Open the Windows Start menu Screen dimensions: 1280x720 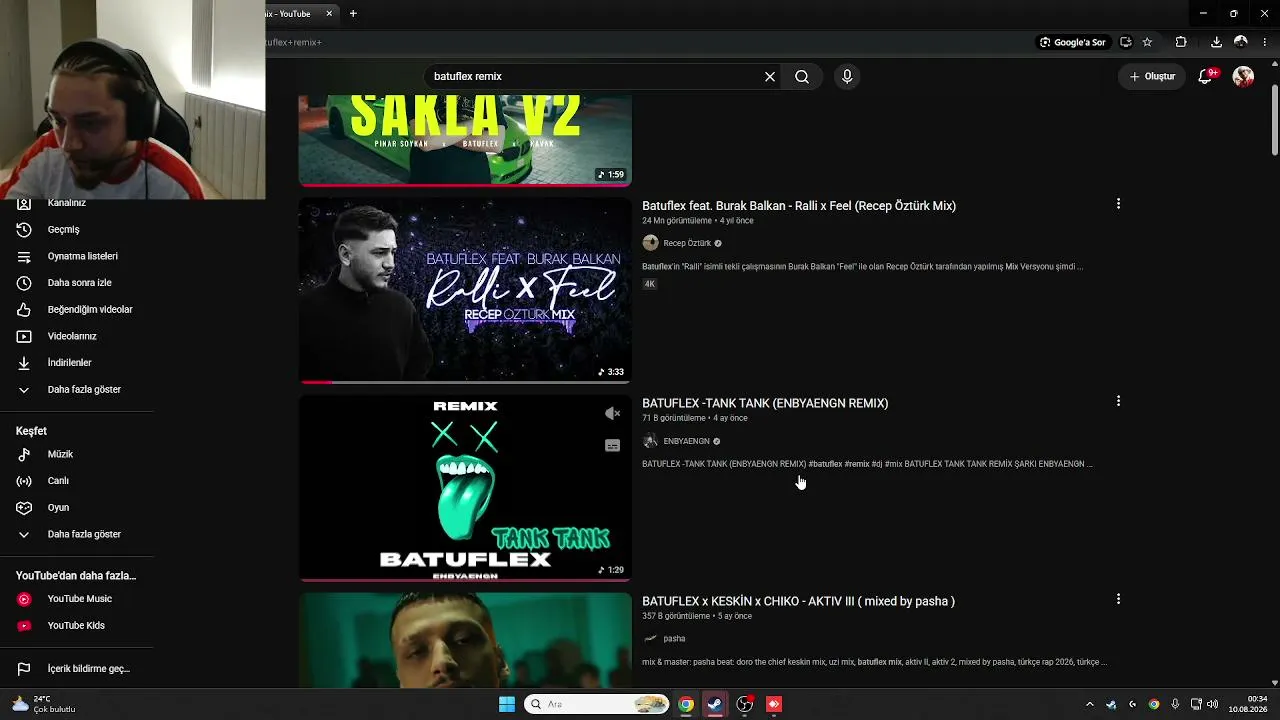(x=507, y=704)
